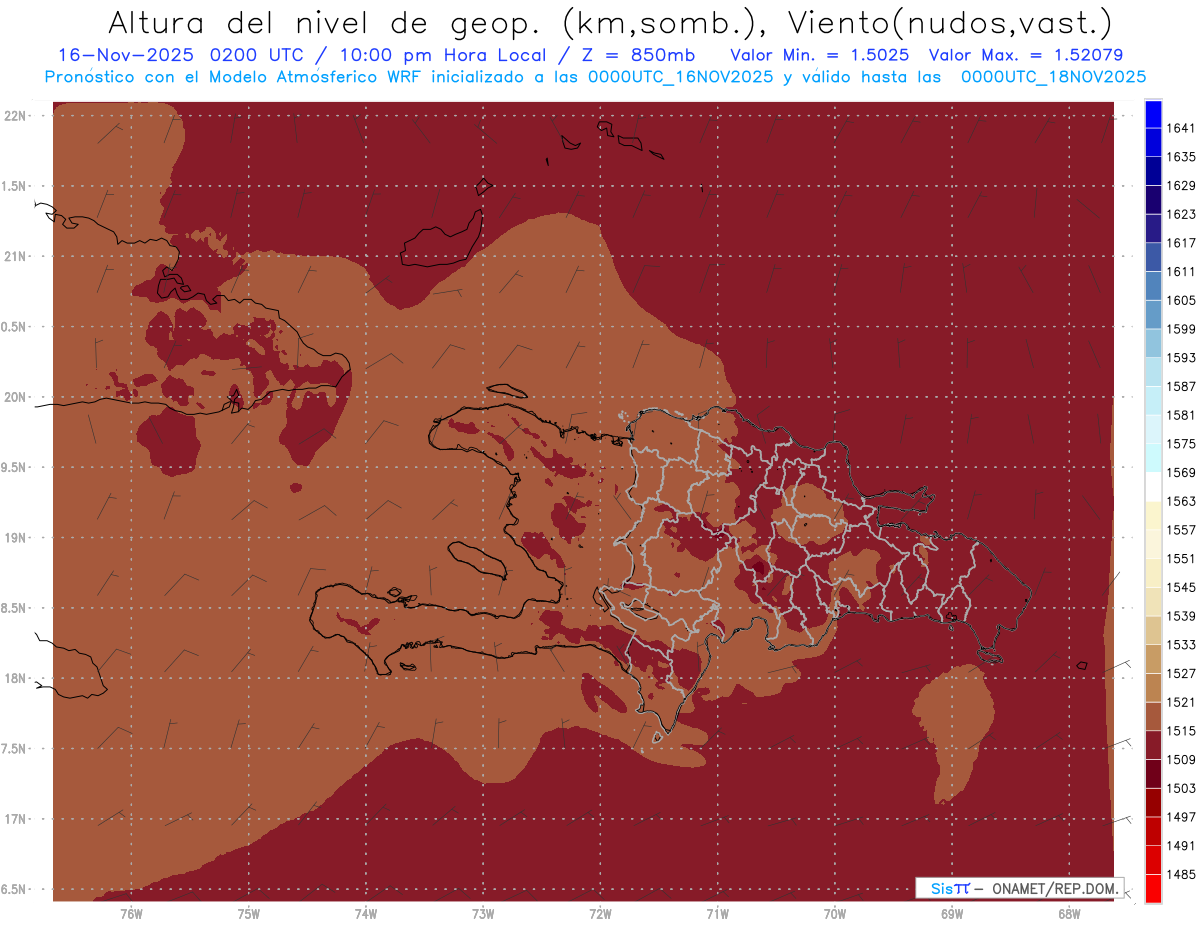Click the legend value '1563'
The height and width of the screenshot is (927, 1200).
point(1181,501)
